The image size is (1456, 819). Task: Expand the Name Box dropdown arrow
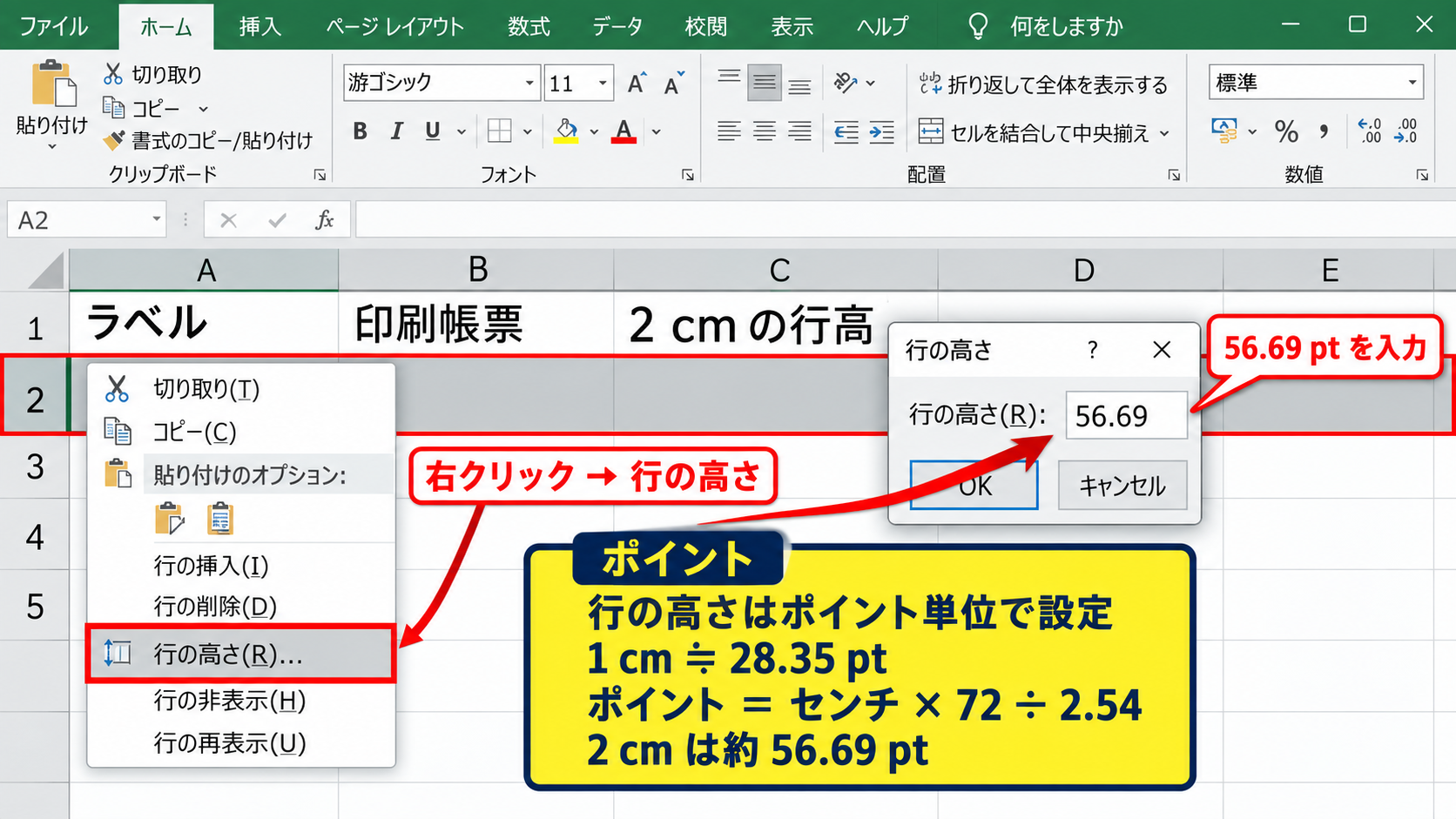click(157, 219)
